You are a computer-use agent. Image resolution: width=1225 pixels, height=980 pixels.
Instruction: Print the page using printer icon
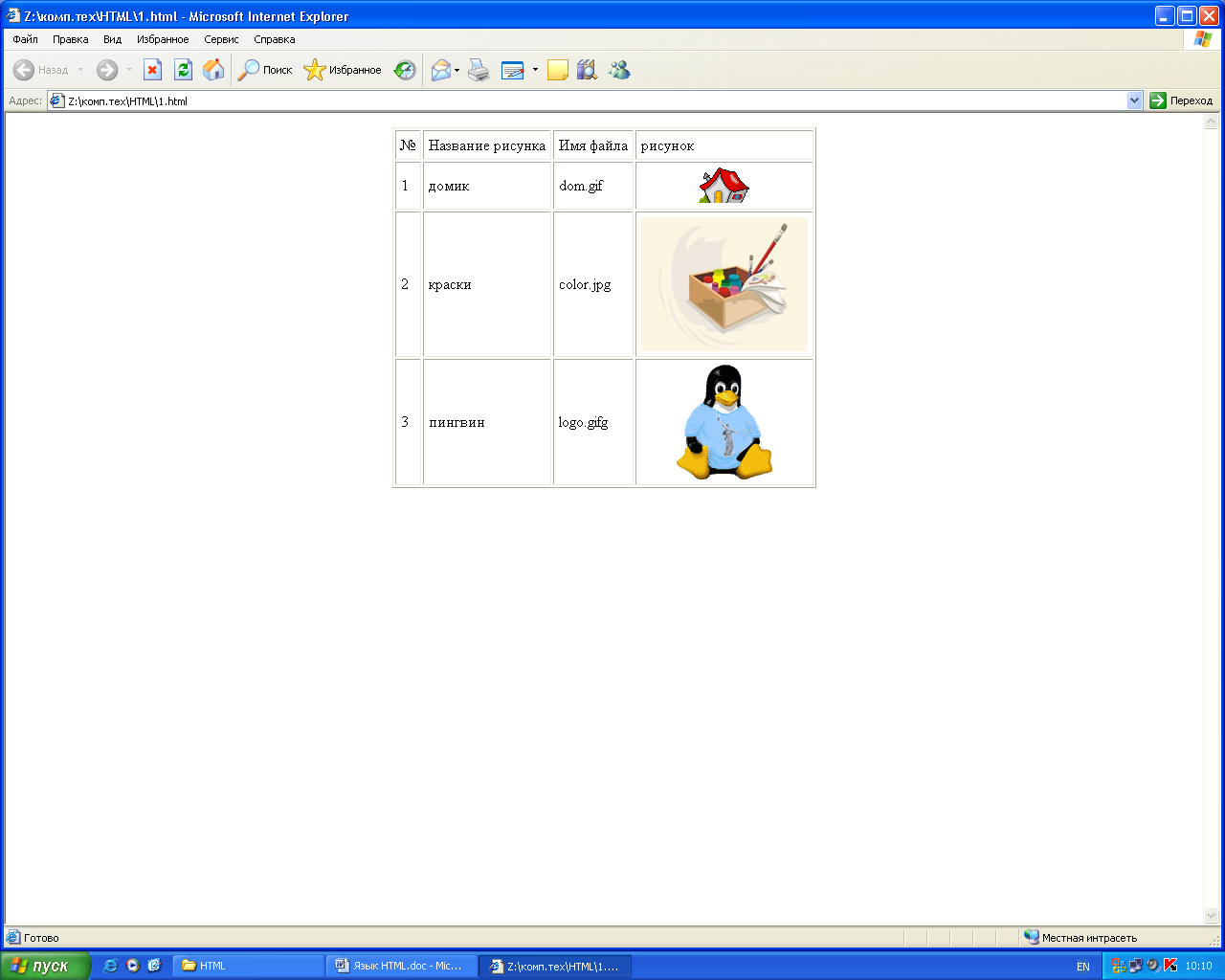[479, 70]
